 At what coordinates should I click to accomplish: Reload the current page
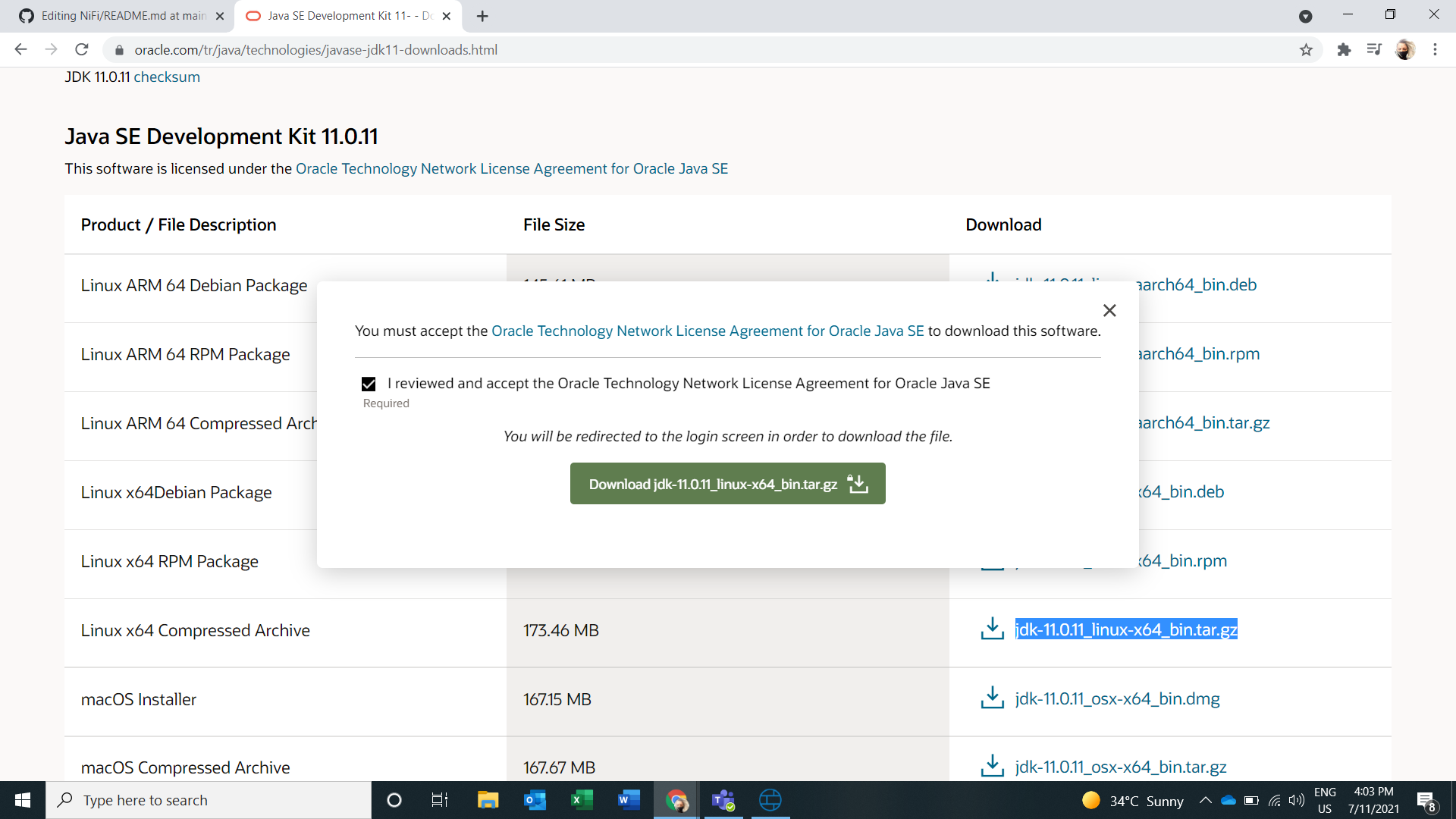(82, 49)
